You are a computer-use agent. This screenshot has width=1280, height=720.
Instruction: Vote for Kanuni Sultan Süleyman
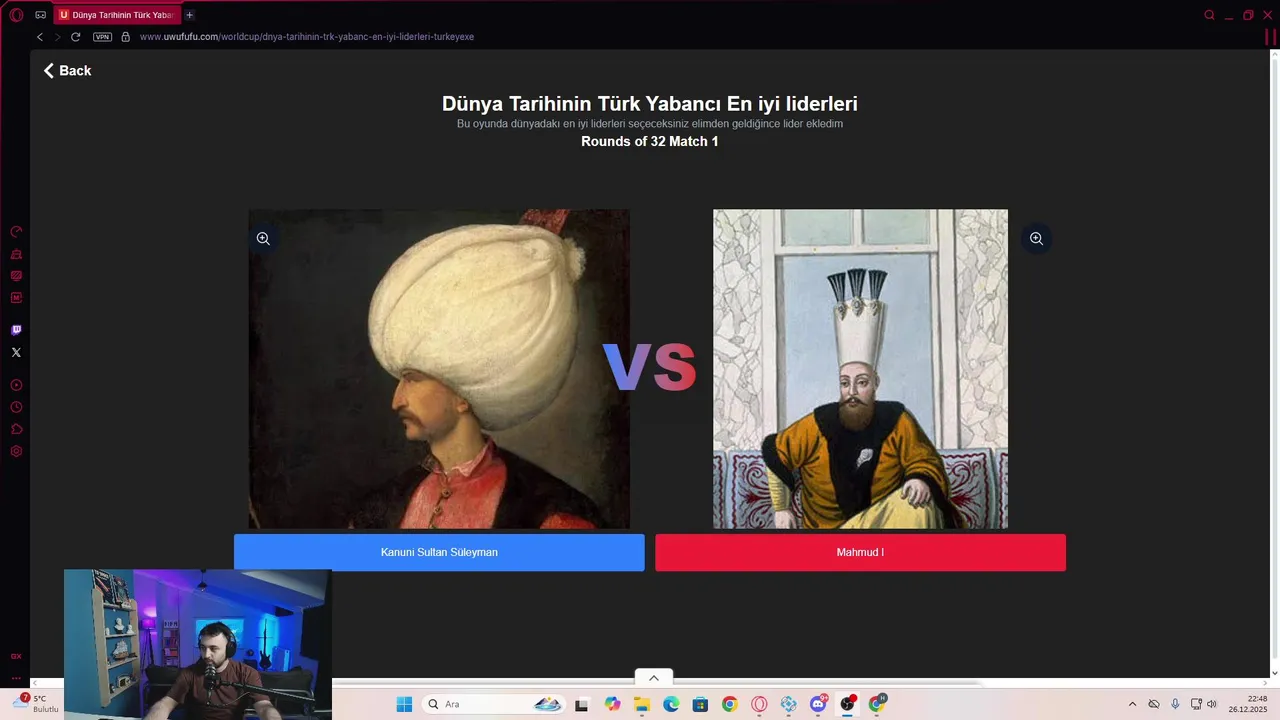pos(439,552)
